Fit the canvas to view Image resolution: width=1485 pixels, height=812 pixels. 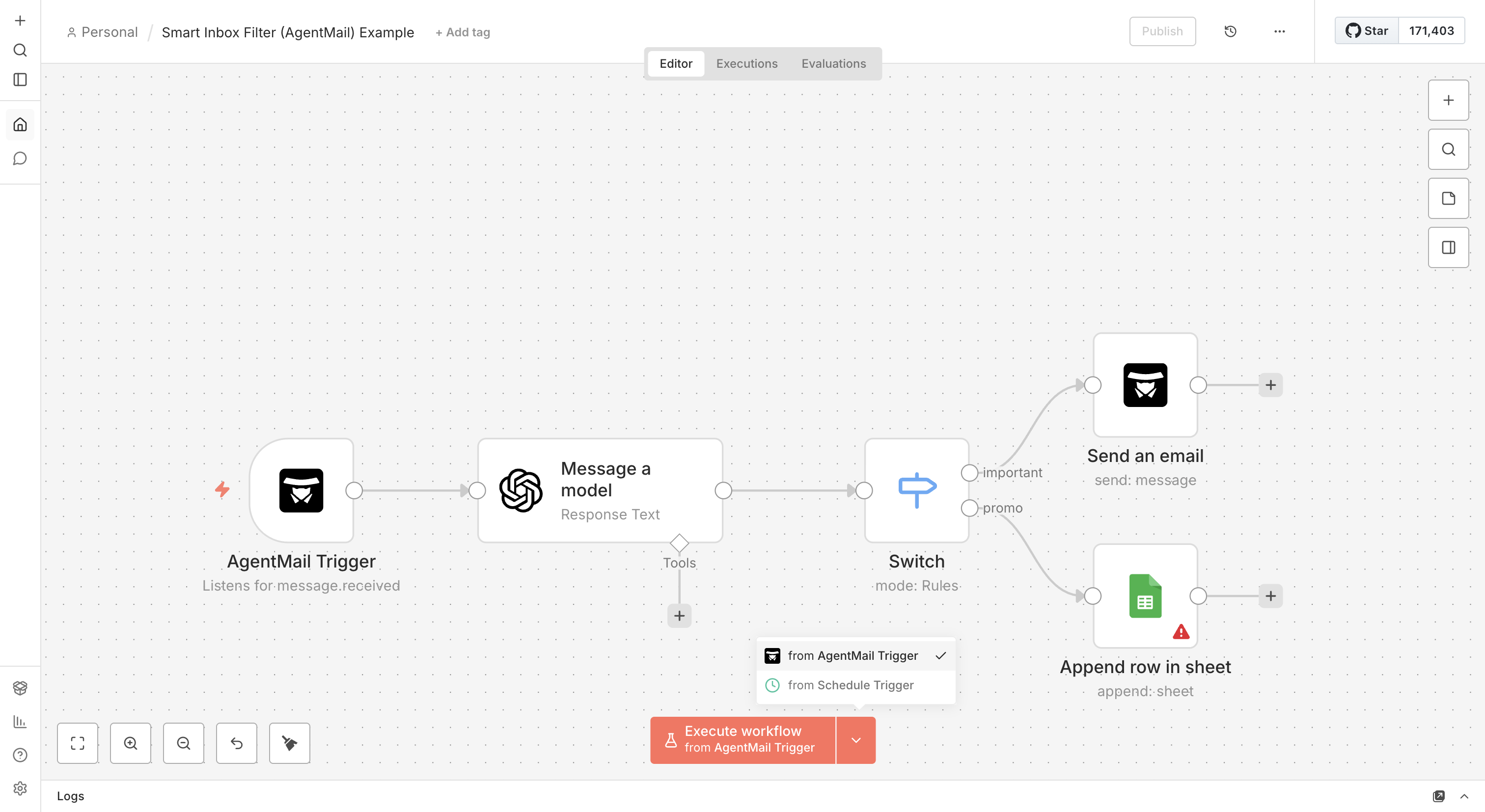(x=77, y=743)
